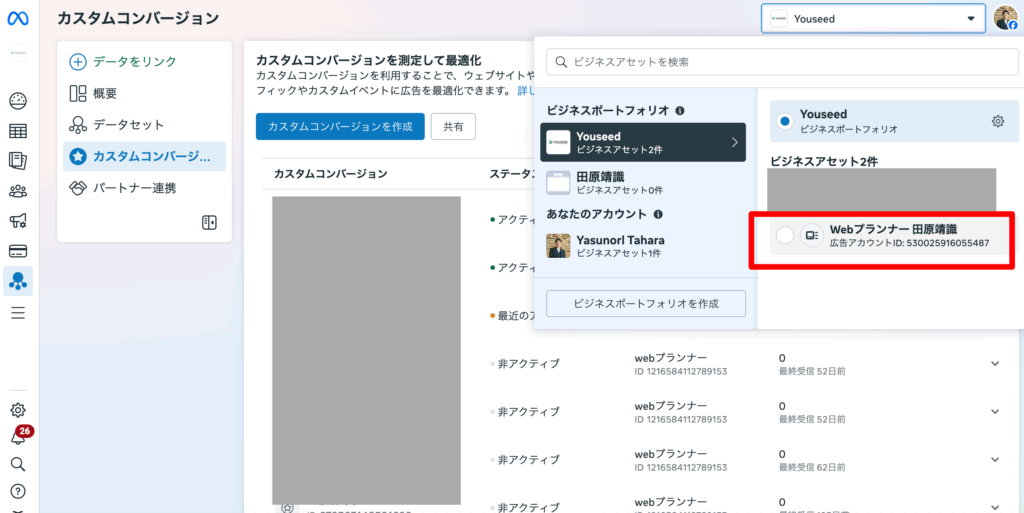Click info icon beside ビジネスポートフォリオ
The width and height of the screenshot is (1024, 513).
pyautogui.click(x=679, y=110)
